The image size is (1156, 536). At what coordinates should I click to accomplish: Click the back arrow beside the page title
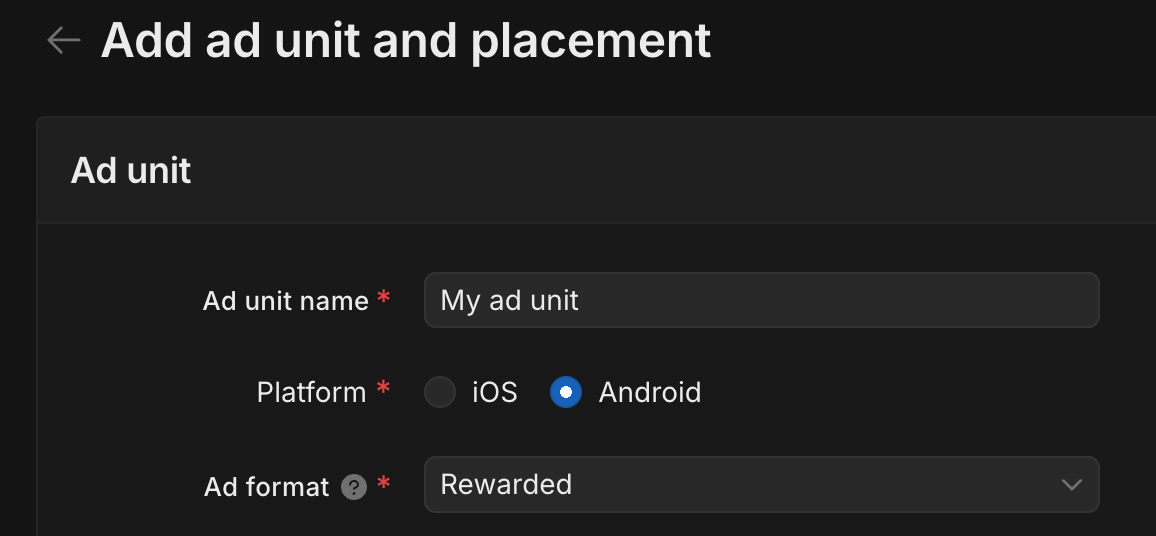tap(64, 40)
